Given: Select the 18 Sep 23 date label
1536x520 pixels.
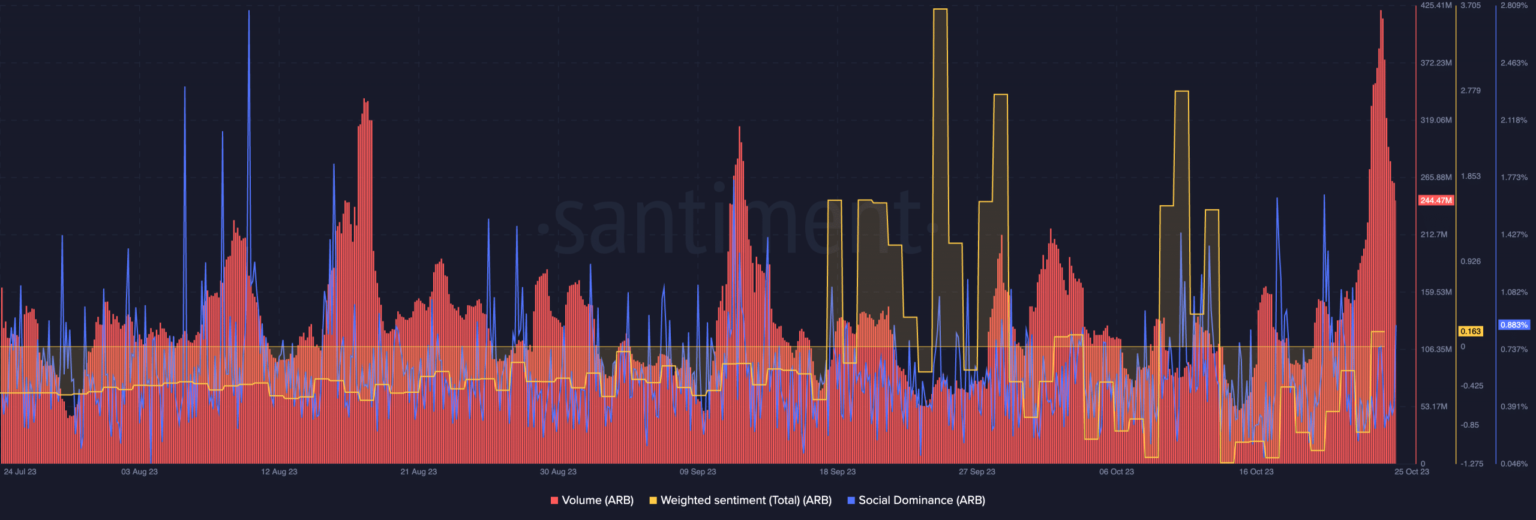Looking at the screenshot, I should point(837,470).
